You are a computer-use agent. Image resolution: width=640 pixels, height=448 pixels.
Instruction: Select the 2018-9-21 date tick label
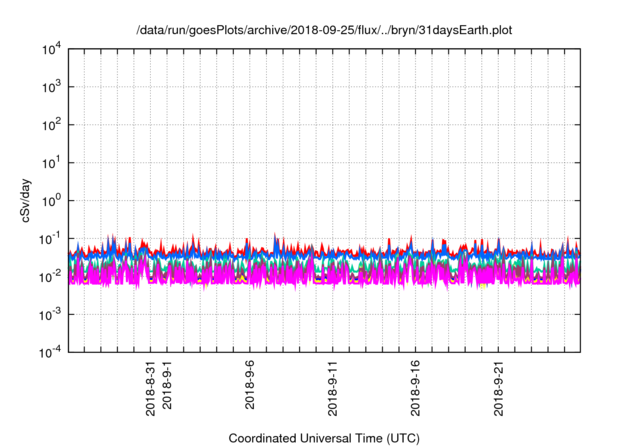pyautogui.click(x=499, y=386)
